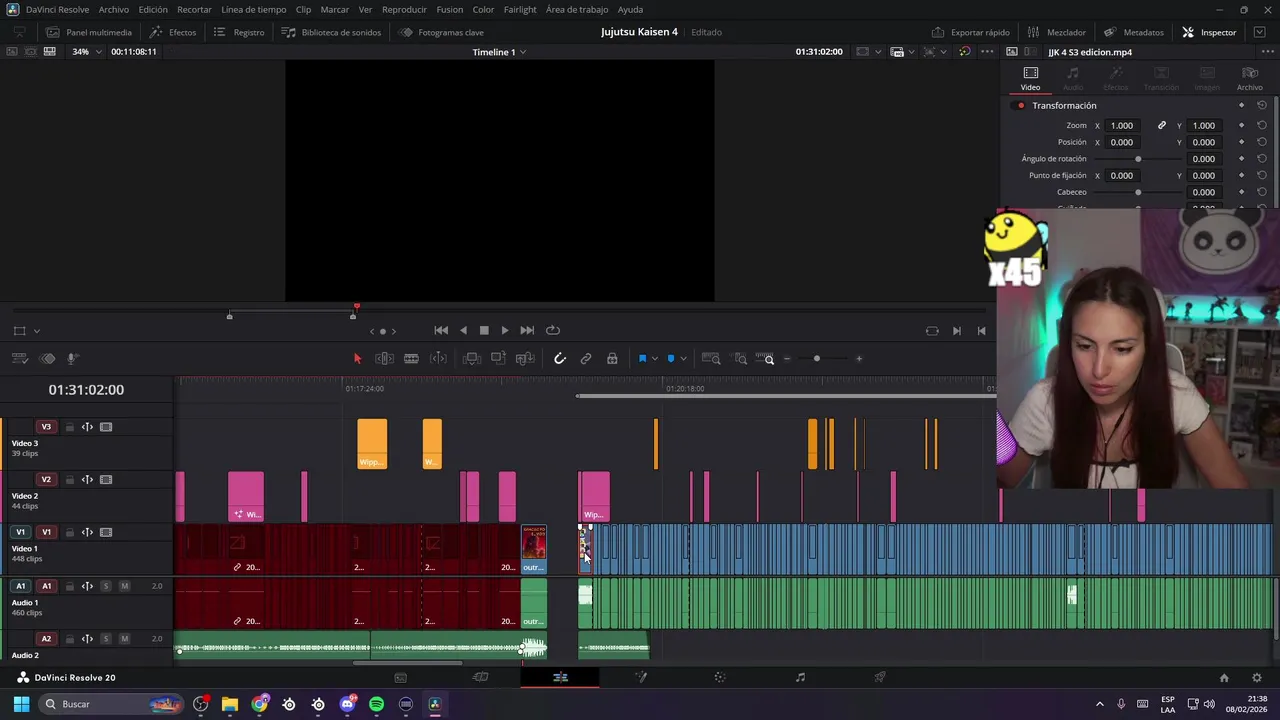The image size is (1280, 720).
Task: Click the insert clip edit icon
Action: 472,359
